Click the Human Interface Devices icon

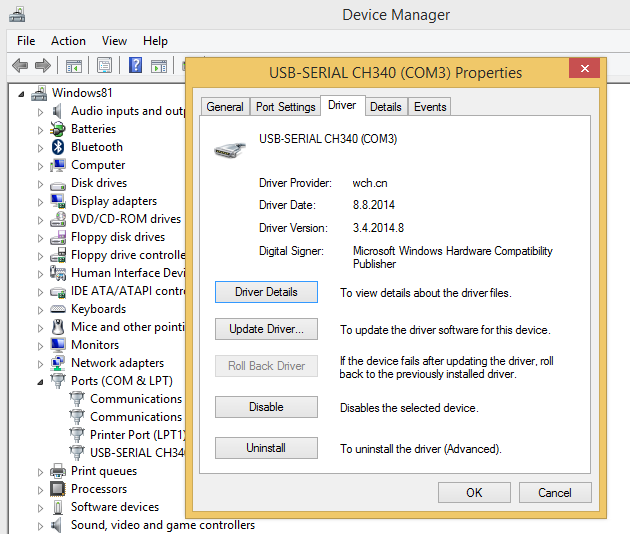(x=58, y=273)
